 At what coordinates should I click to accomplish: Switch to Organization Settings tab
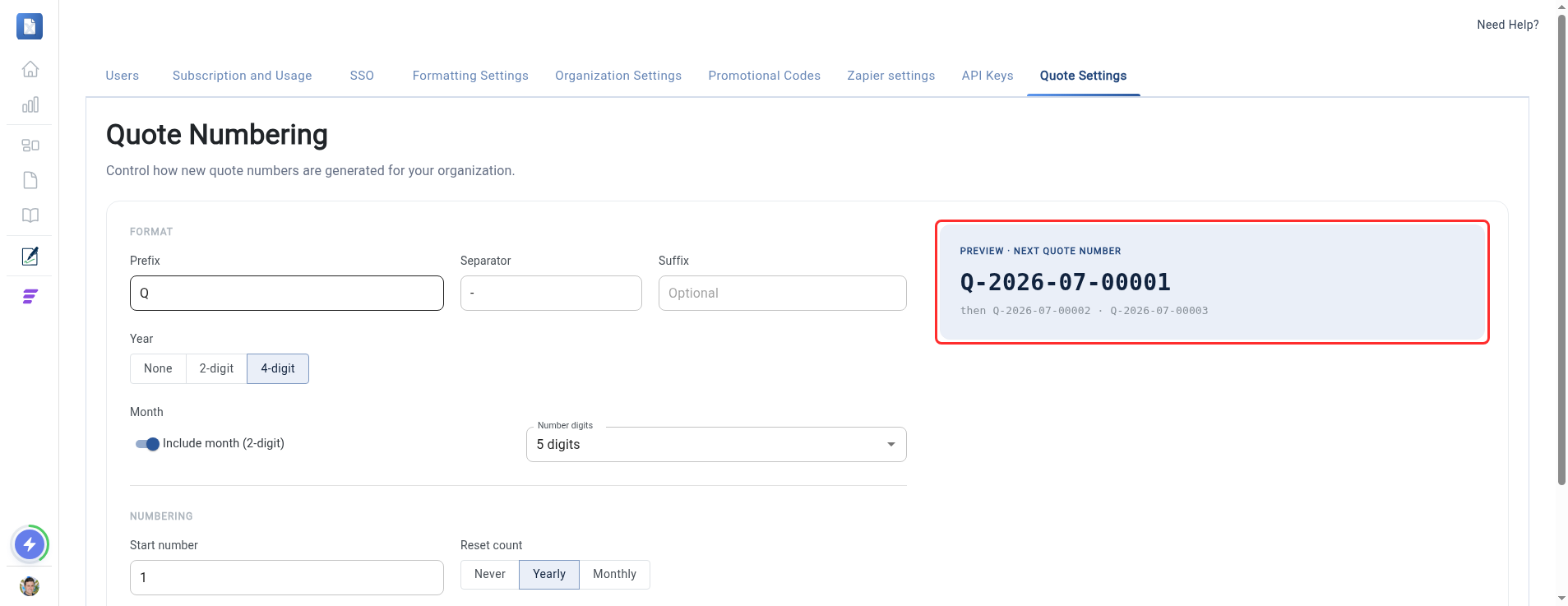coord(618,76)
